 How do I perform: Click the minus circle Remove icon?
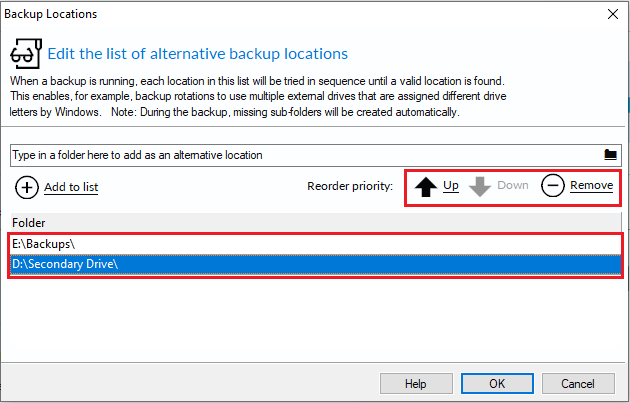[552, 186]
